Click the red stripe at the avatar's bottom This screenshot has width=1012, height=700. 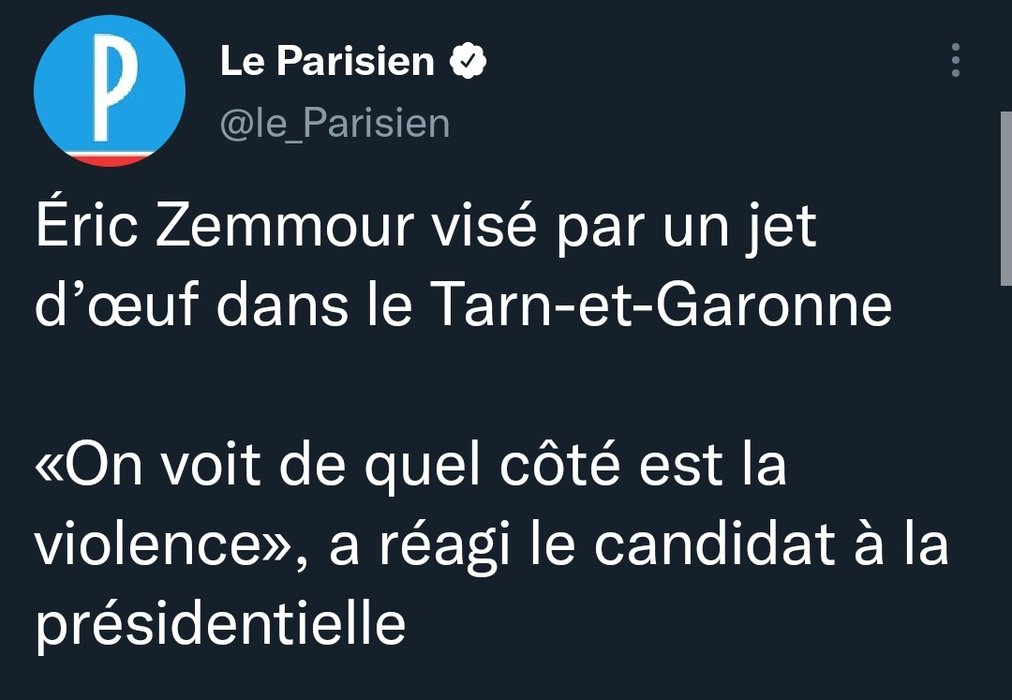tap(110, 158)
